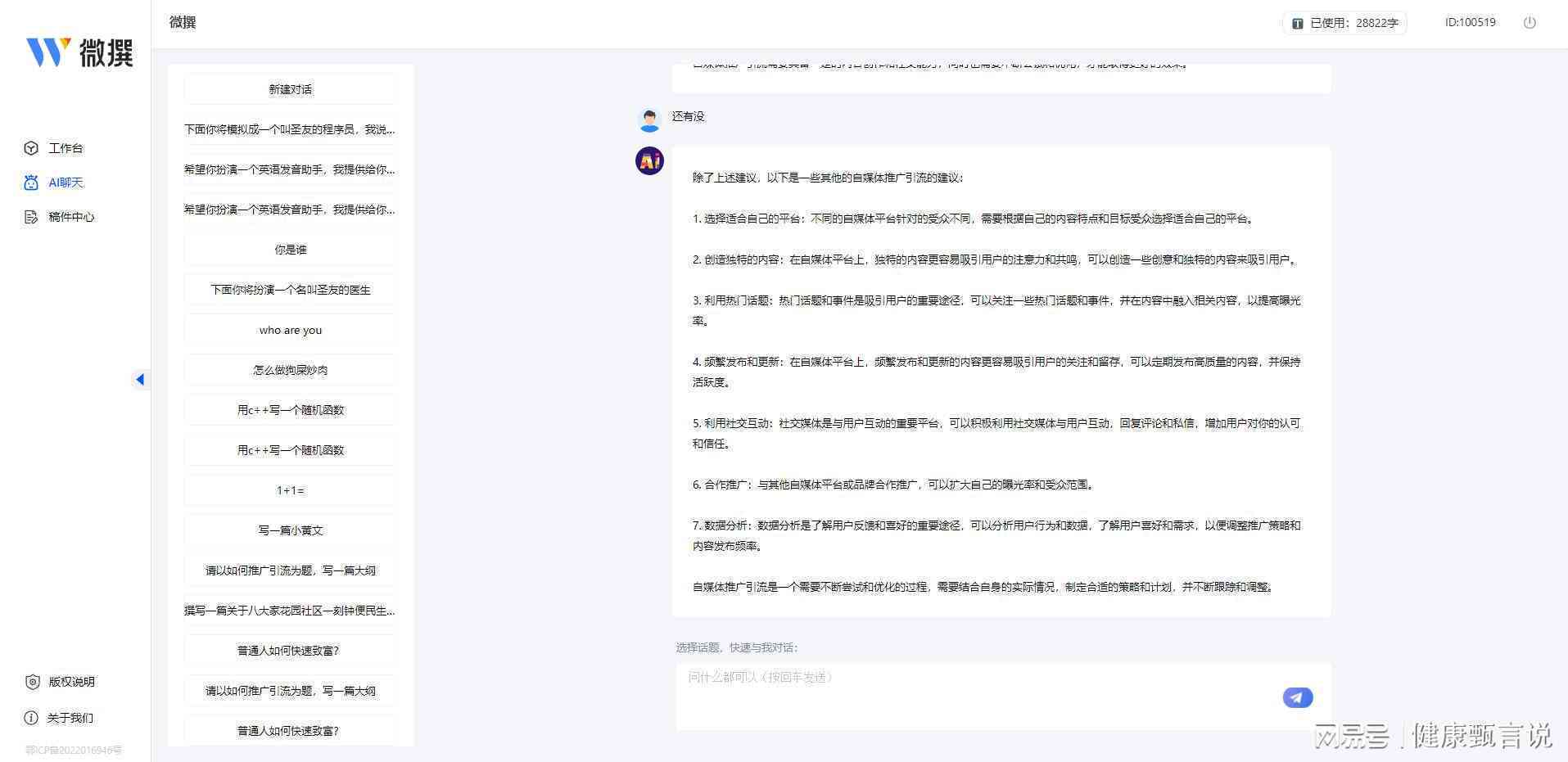Viewport: 1568px width, 762px height.
Task: Click the 微撰 page title
Action: tap(183, 22)
